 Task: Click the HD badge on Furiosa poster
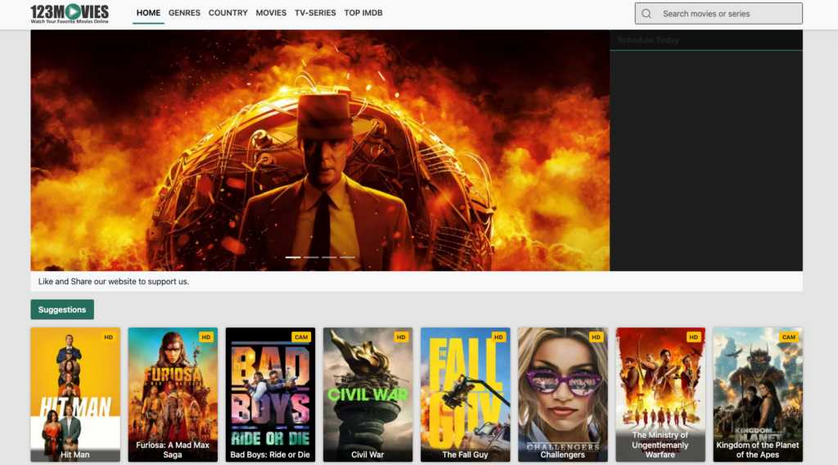tap(206, 337)
